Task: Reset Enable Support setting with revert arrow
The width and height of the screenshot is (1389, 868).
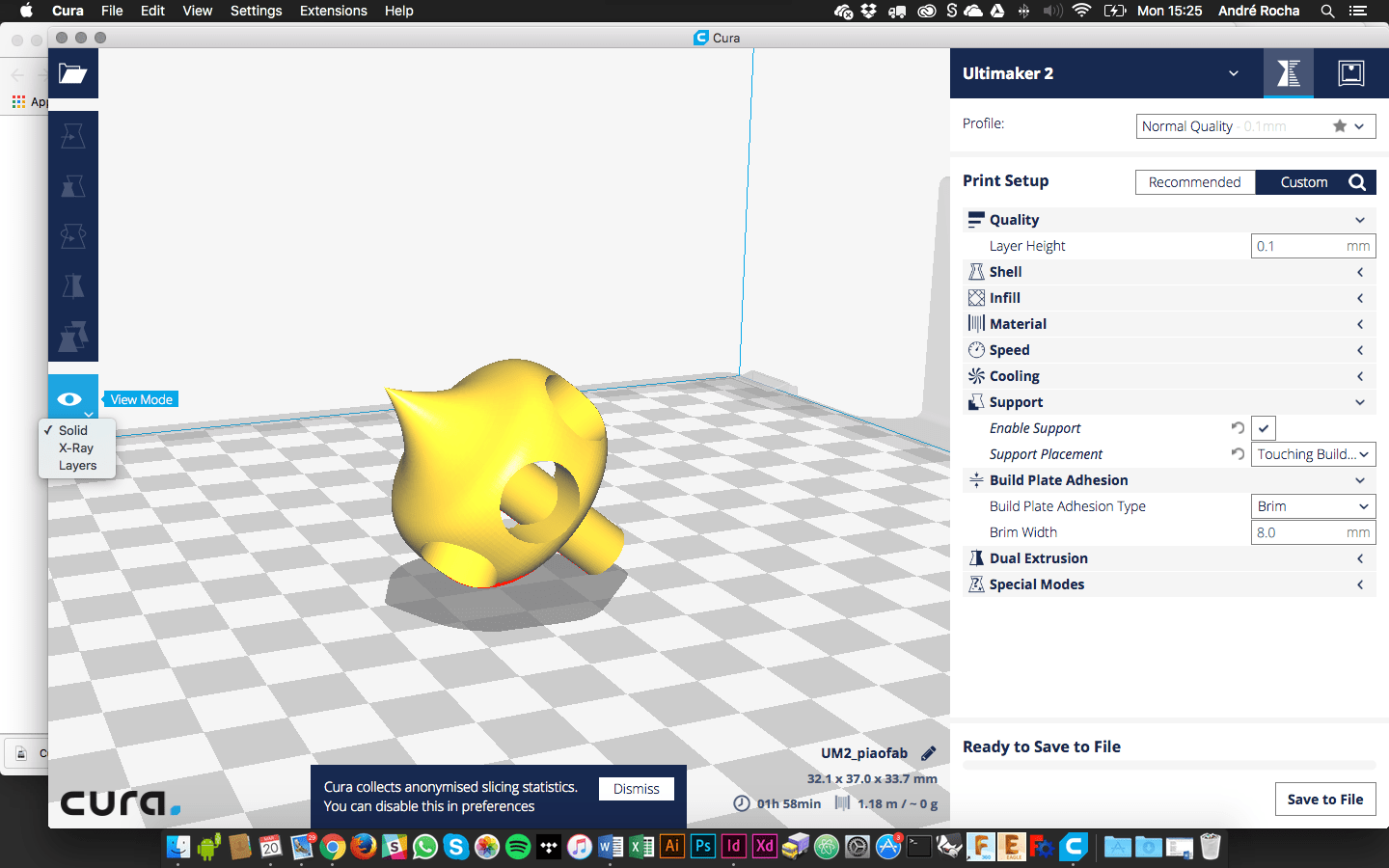Action: coord(1238,427)
